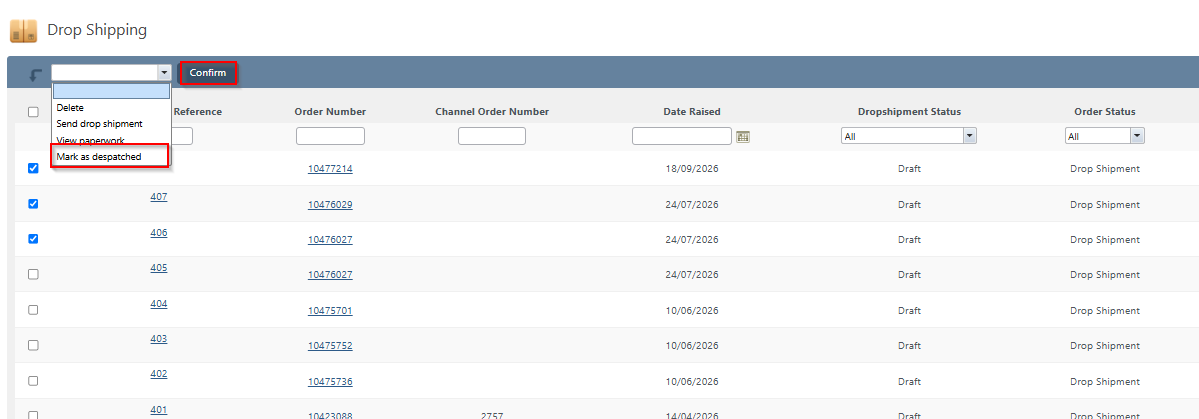Open order number 10476029 link
1199x419 pixels.
(x=330, y=205)
